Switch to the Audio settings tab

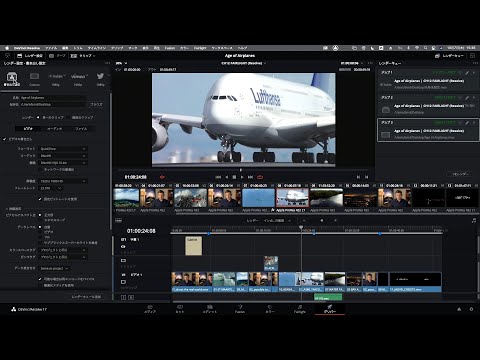tap(54, 128)
